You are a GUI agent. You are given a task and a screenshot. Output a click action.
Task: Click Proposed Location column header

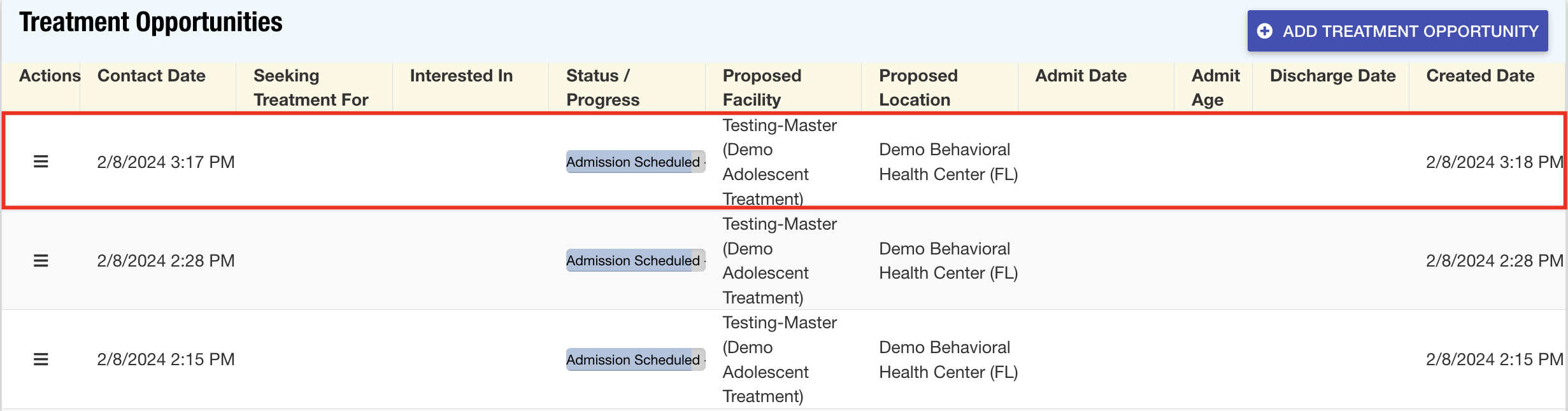[918, 88]
